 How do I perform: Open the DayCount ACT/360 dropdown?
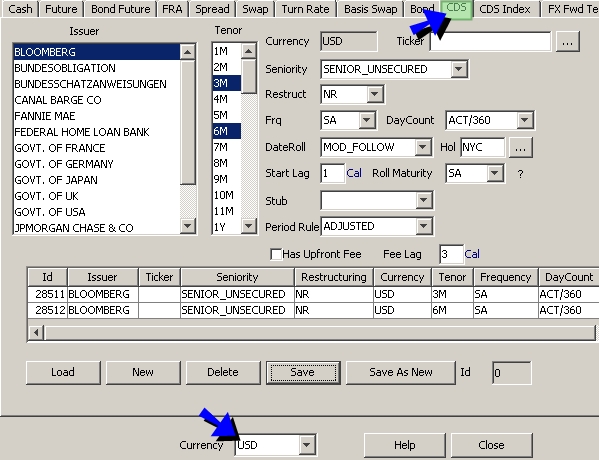[x=525, y=120]
